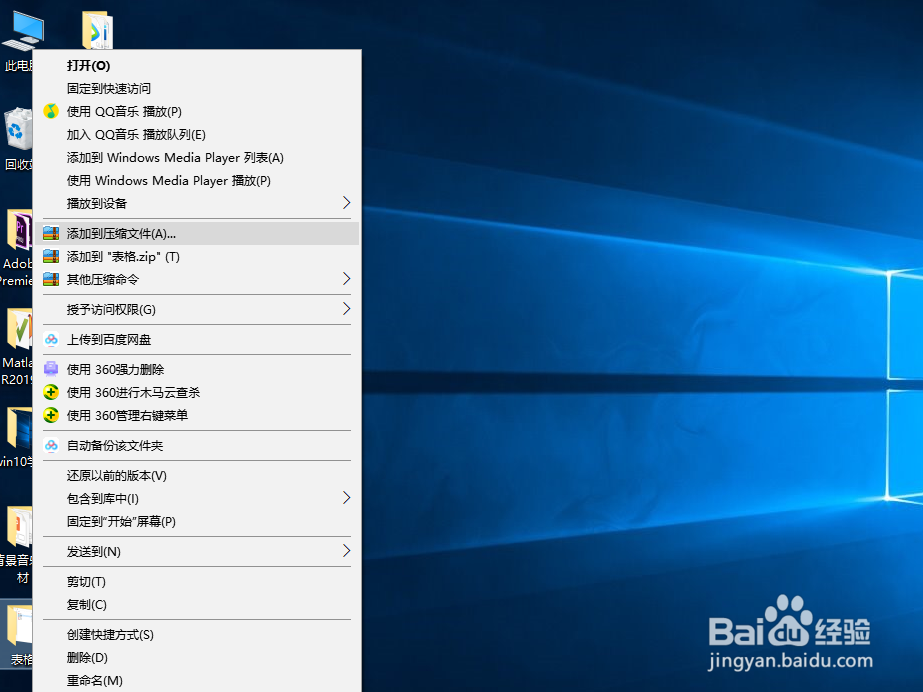Viewport: 923px width, 692px height.
Task: Select 使用 QQ音乐 播放(P)
Action: click(197, 111)
